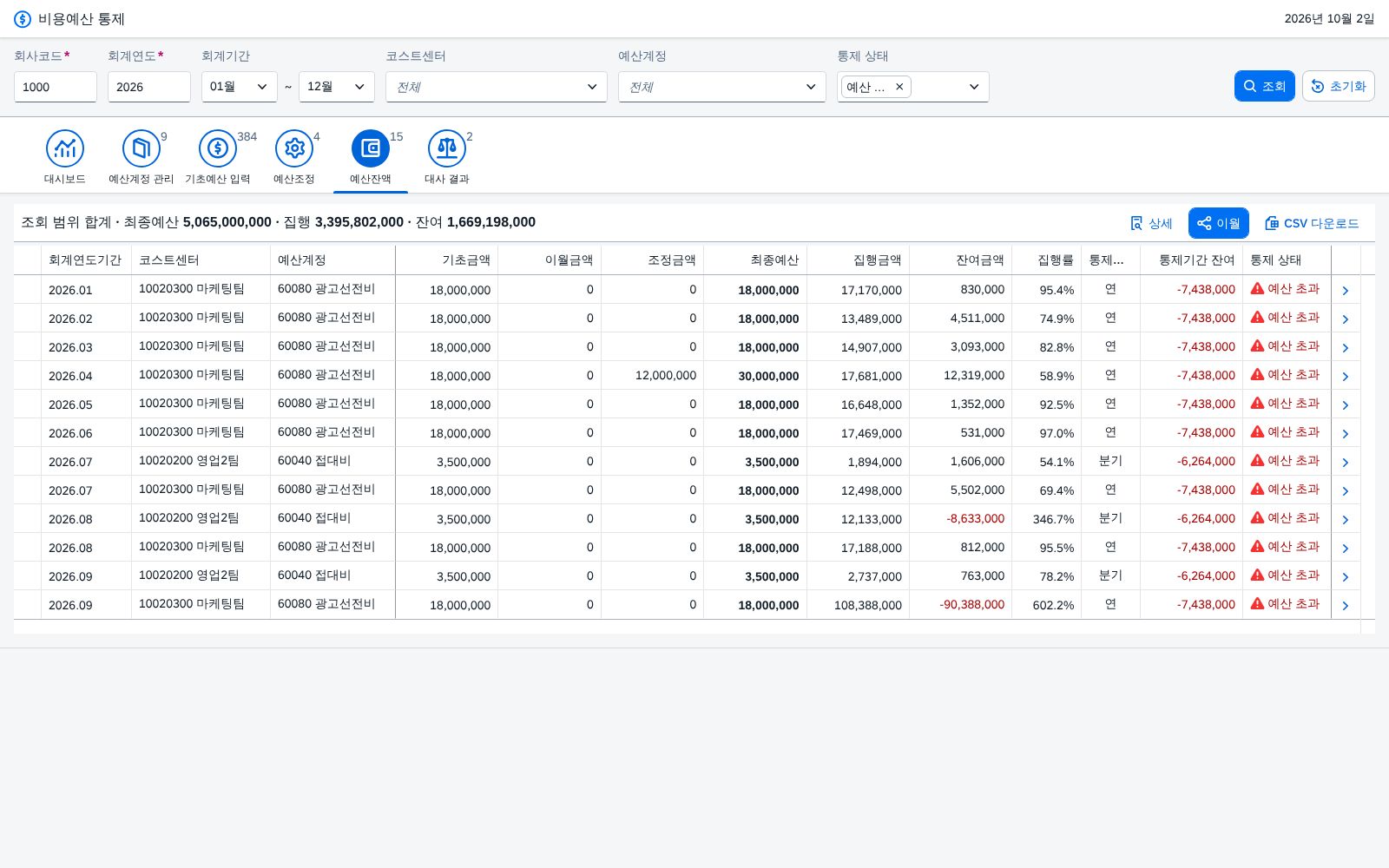Select the 1,606,000 remaining amount cell

click(x=961, y=462)
